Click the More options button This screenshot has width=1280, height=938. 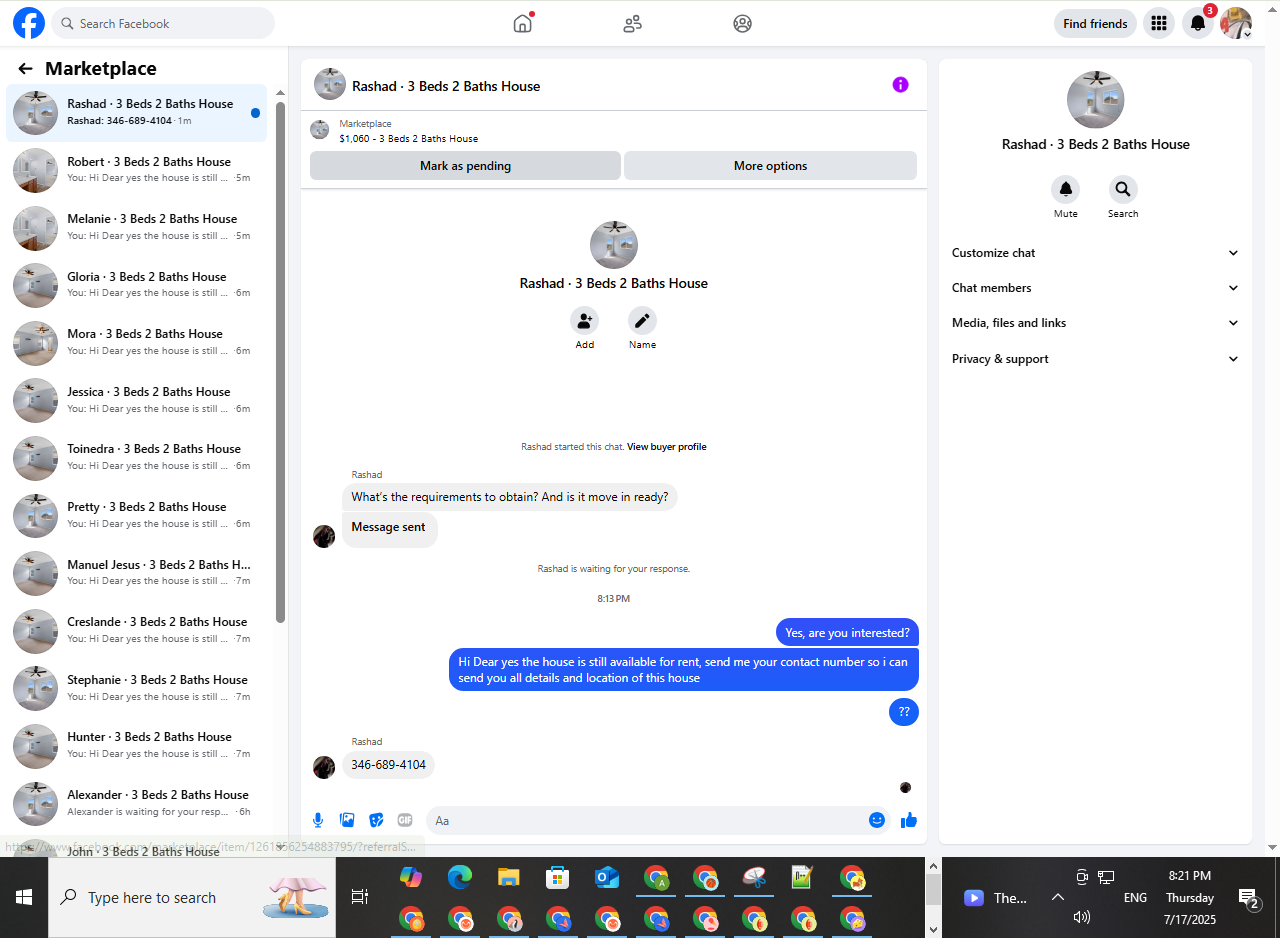[x=770, y=166]
